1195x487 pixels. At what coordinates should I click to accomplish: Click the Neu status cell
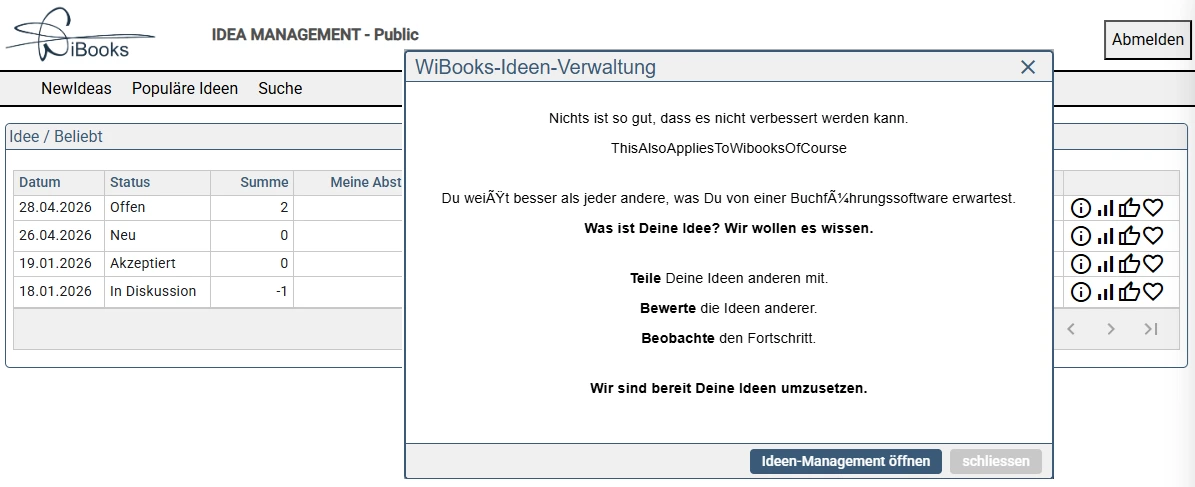(157, 235)
